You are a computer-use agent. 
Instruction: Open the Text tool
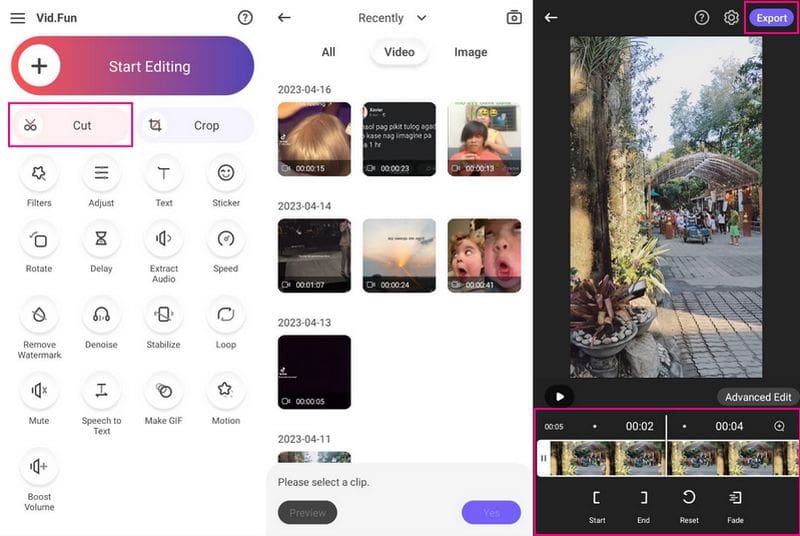163,182
